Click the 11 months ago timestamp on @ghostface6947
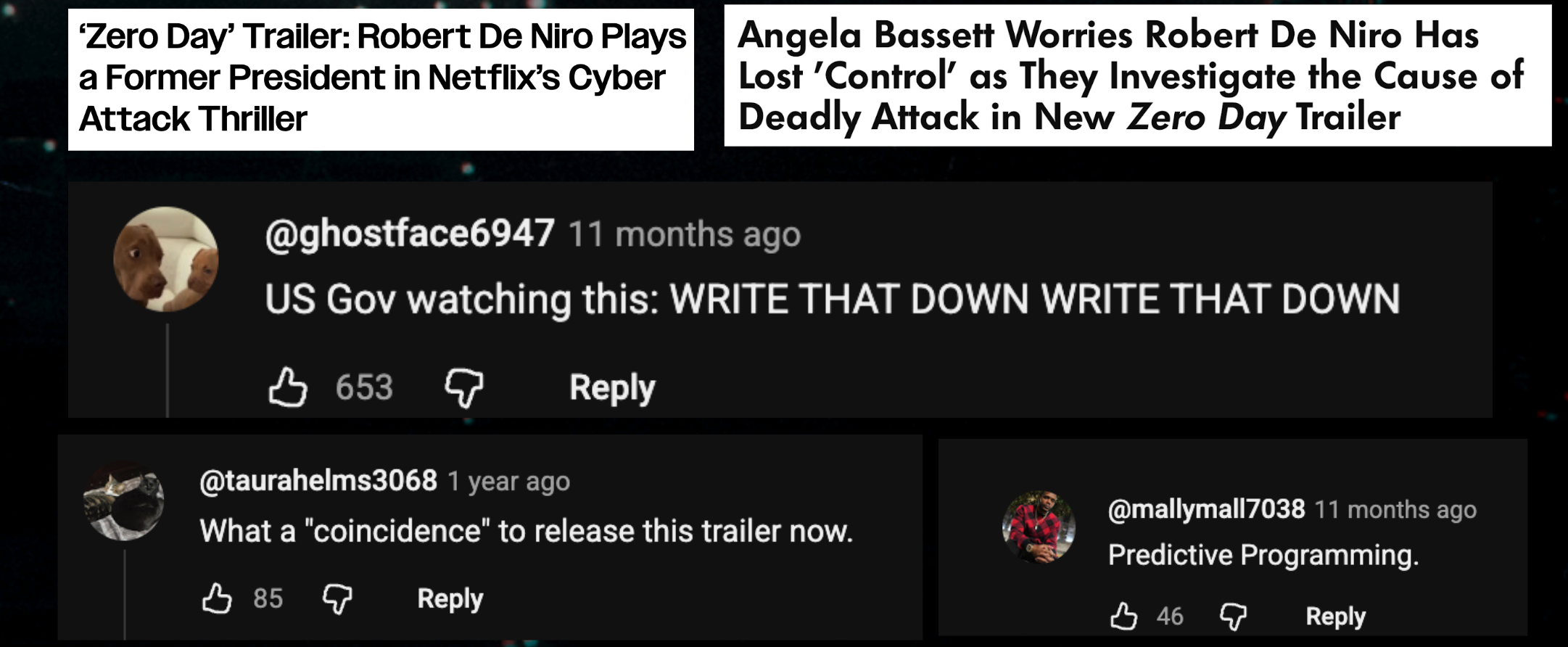The height and width of the screenshot is (647, 1568). tap(685, 235)
